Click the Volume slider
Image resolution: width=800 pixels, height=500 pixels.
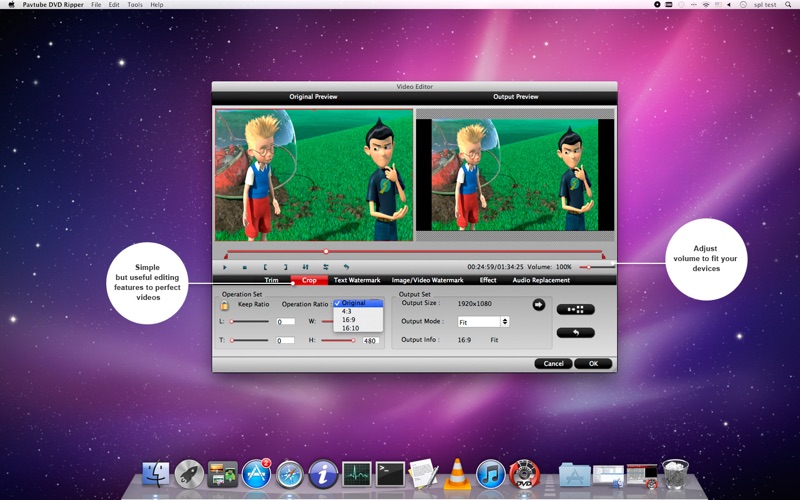point(595,267)
